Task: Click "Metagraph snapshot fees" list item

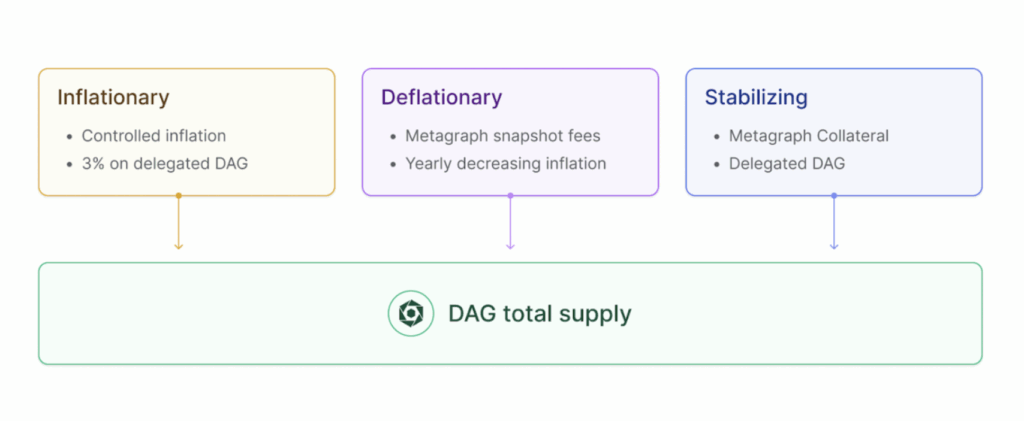Action: [x=503, y=136]
